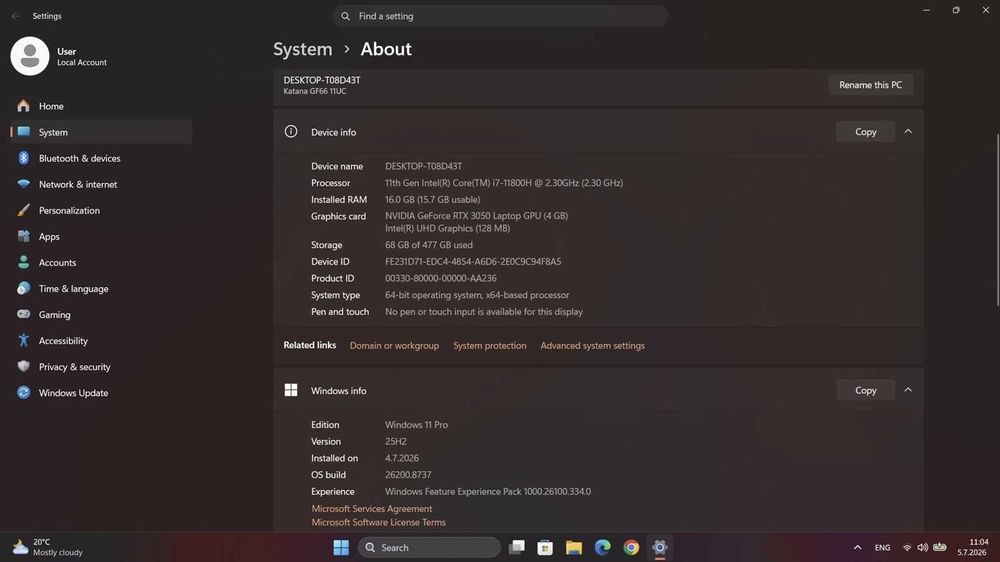Click the System breadcrumb
The image size is (1000, 562).
point(303,49)
